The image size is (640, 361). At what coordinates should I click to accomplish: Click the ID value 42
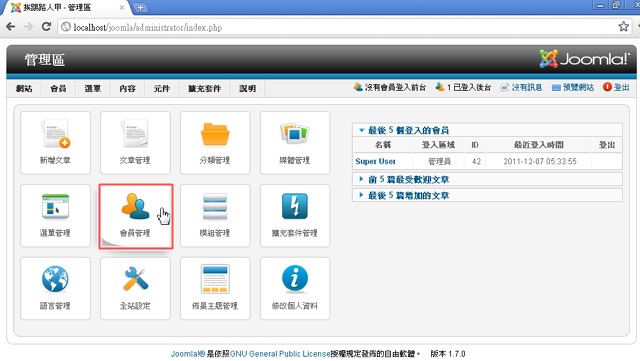tap(476, 161)
